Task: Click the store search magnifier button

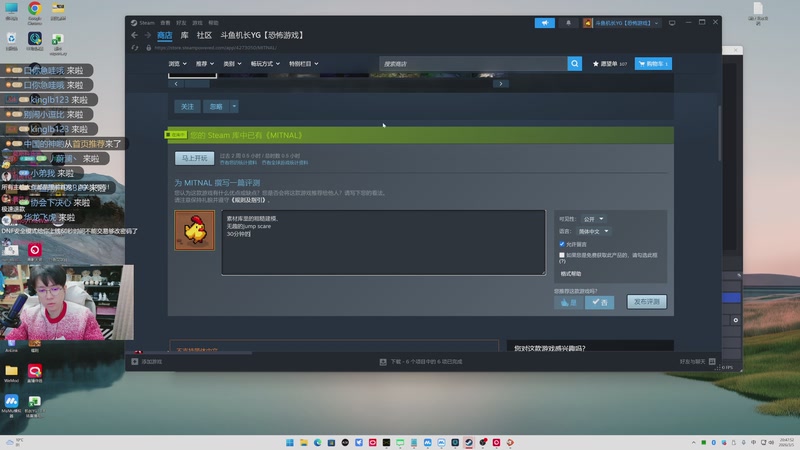Action: (574, 64)
